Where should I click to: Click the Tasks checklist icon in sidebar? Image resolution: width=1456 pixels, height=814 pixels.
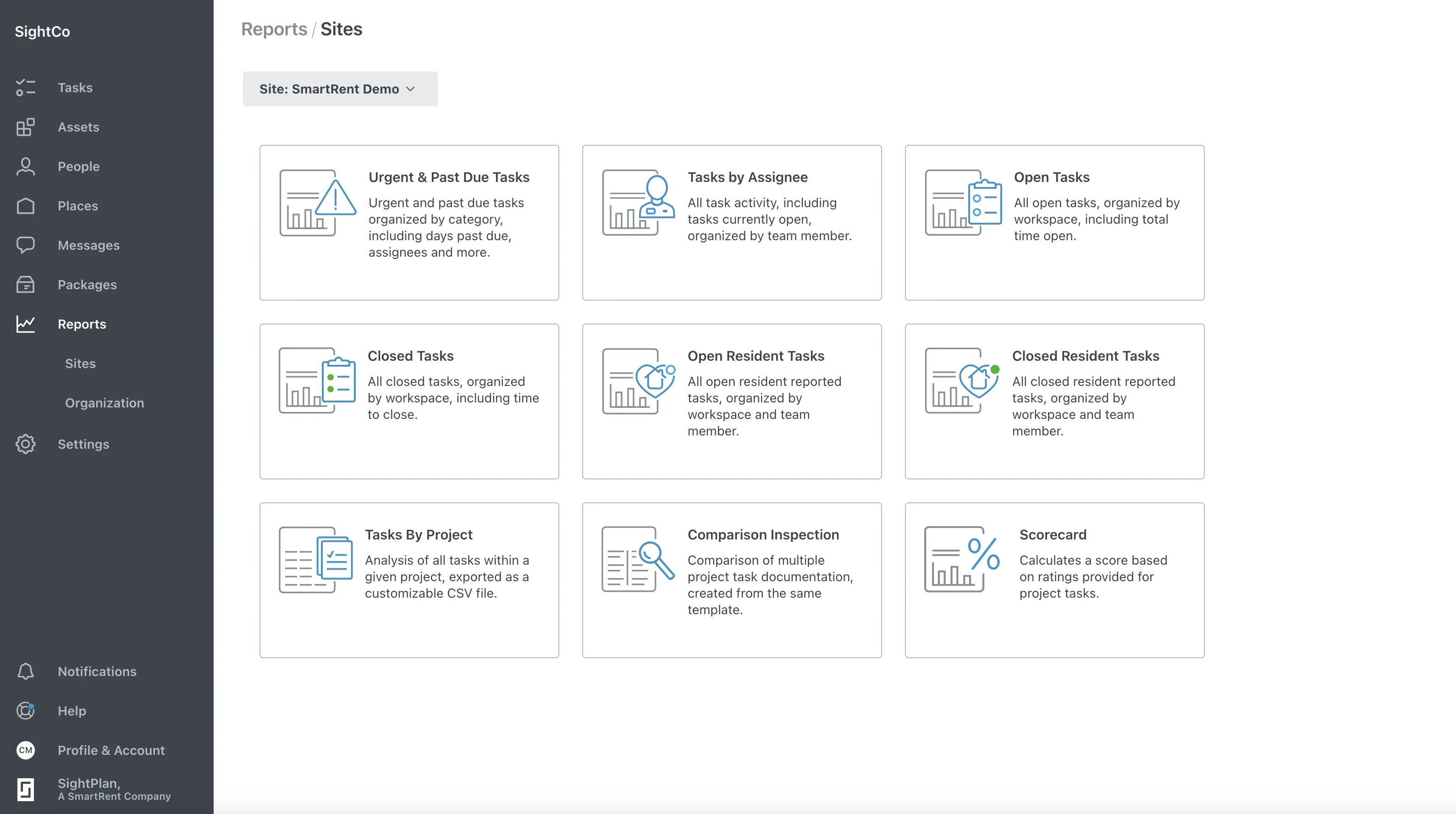tap(25, 88)
